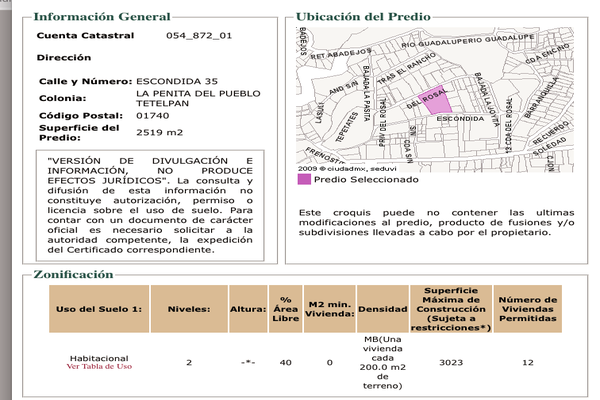Select the Cuenta Catastral value 054_872_01
Screen dimensions: 600x400
tap(199, 36)
